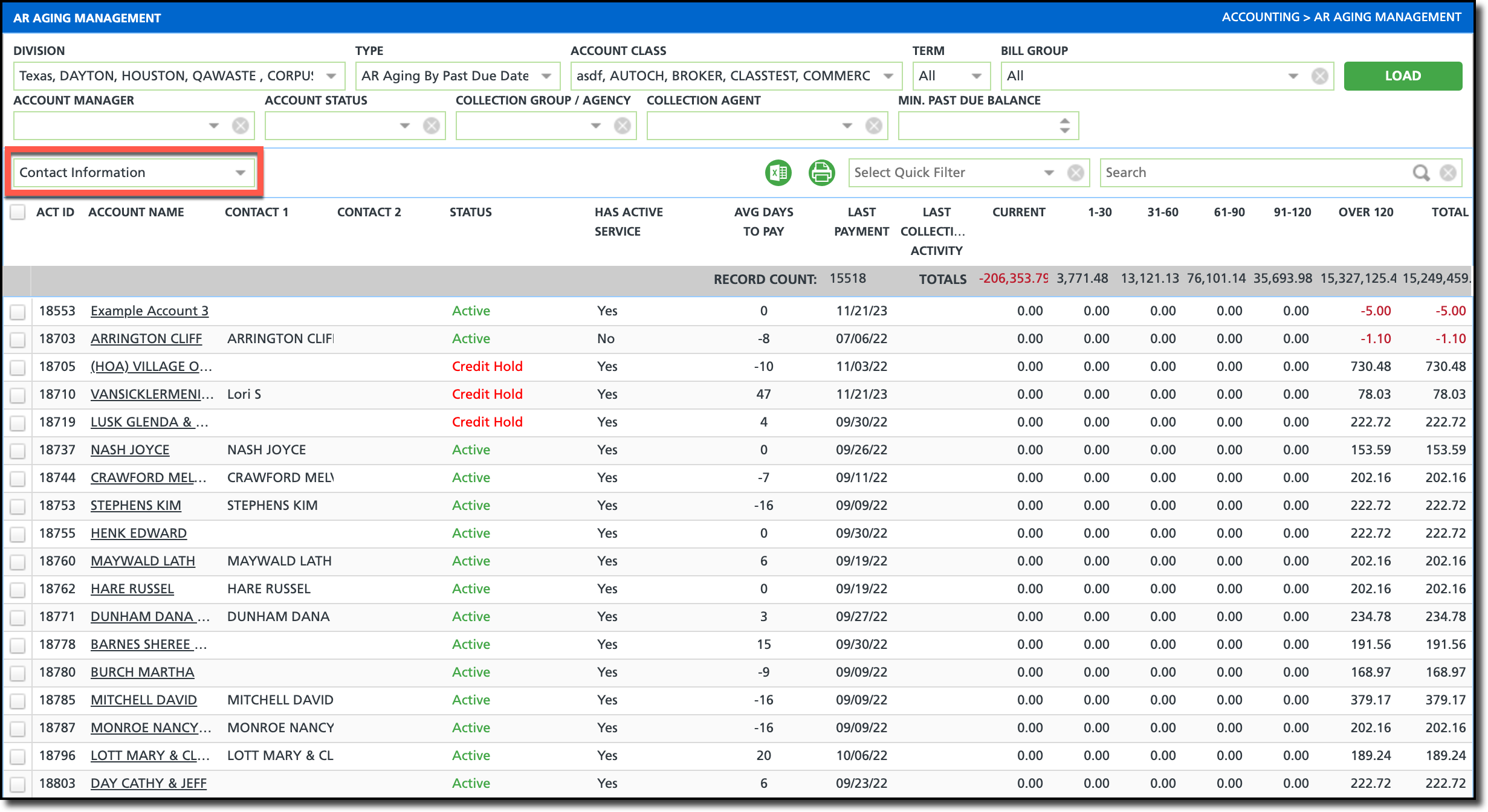Tick the checkbox for NASH JOYCE row
The width and height of the screenshot is (1488, 812).
(18, 451)
